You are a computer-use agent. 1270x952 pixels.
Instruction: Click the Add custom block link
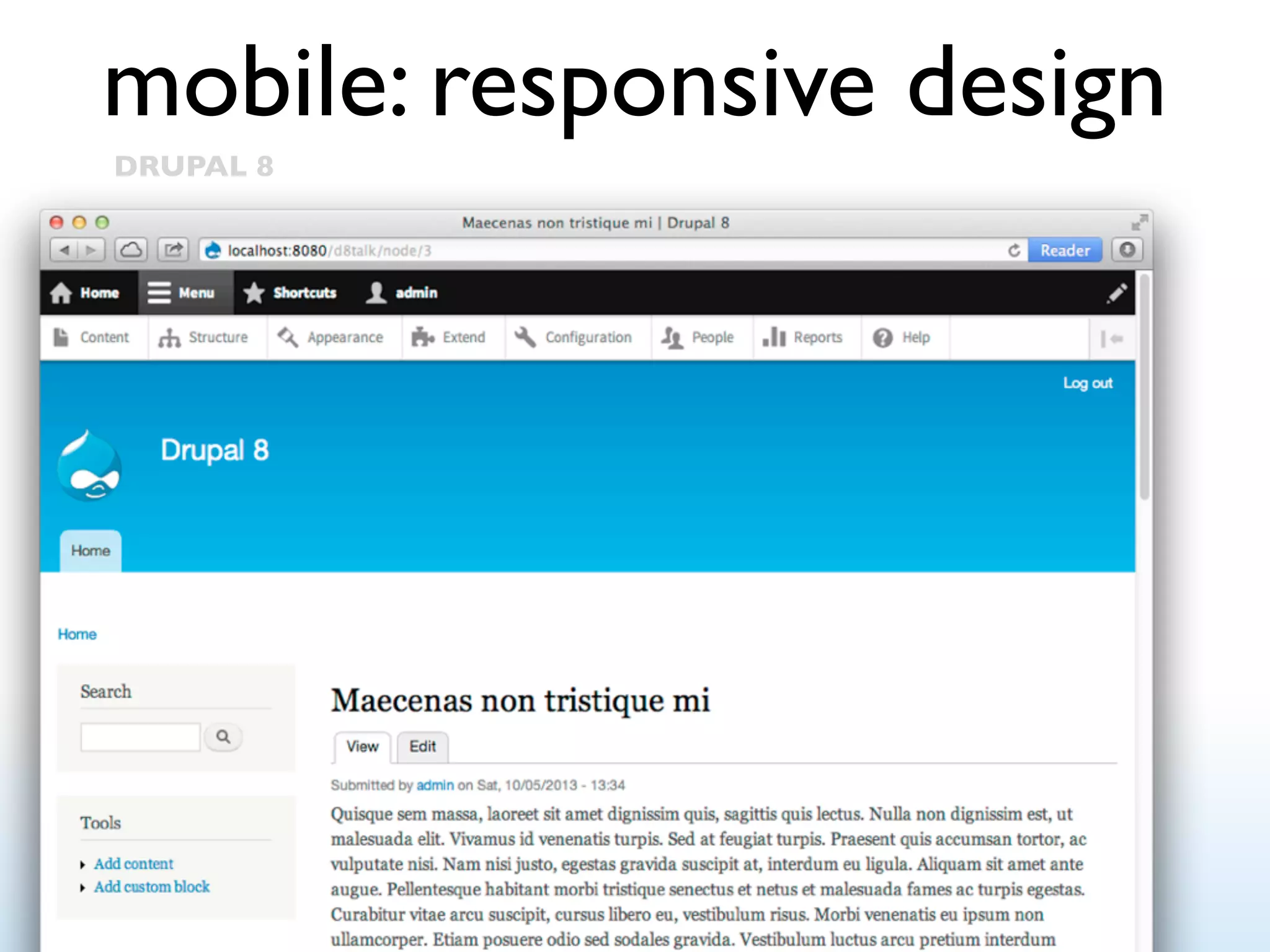[151, 887]
